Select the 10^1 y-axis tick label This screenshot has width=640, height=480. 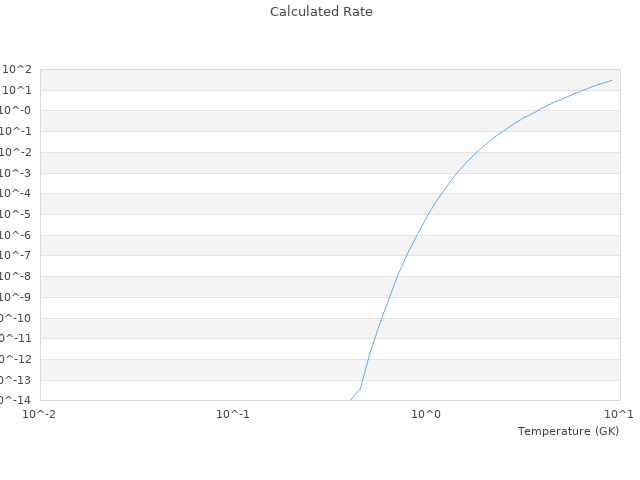point(18,90)
